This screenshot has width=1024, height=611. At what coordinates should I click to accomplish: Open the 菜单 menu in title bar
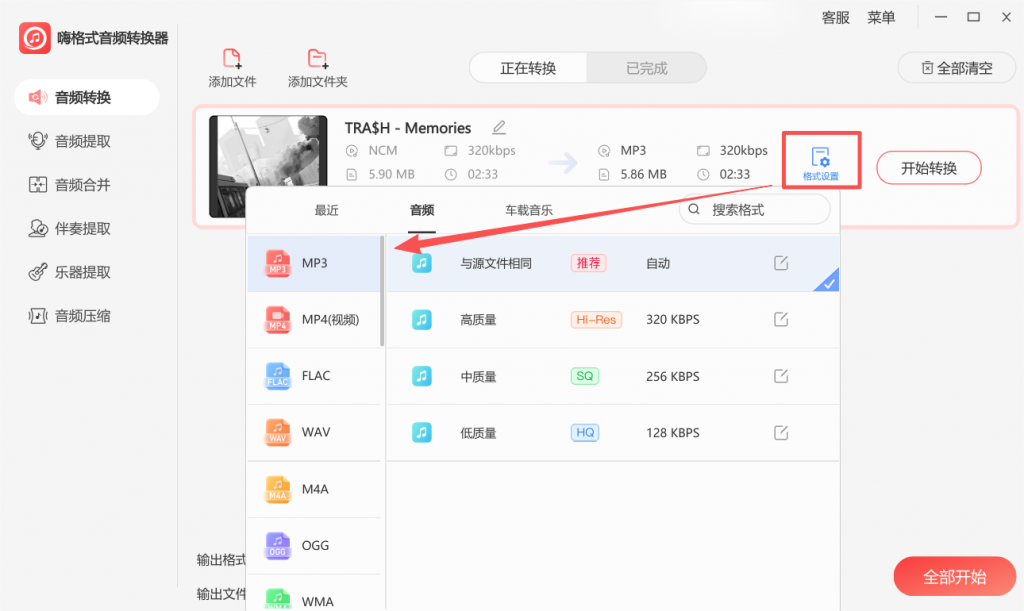click(x=881, y=17)
